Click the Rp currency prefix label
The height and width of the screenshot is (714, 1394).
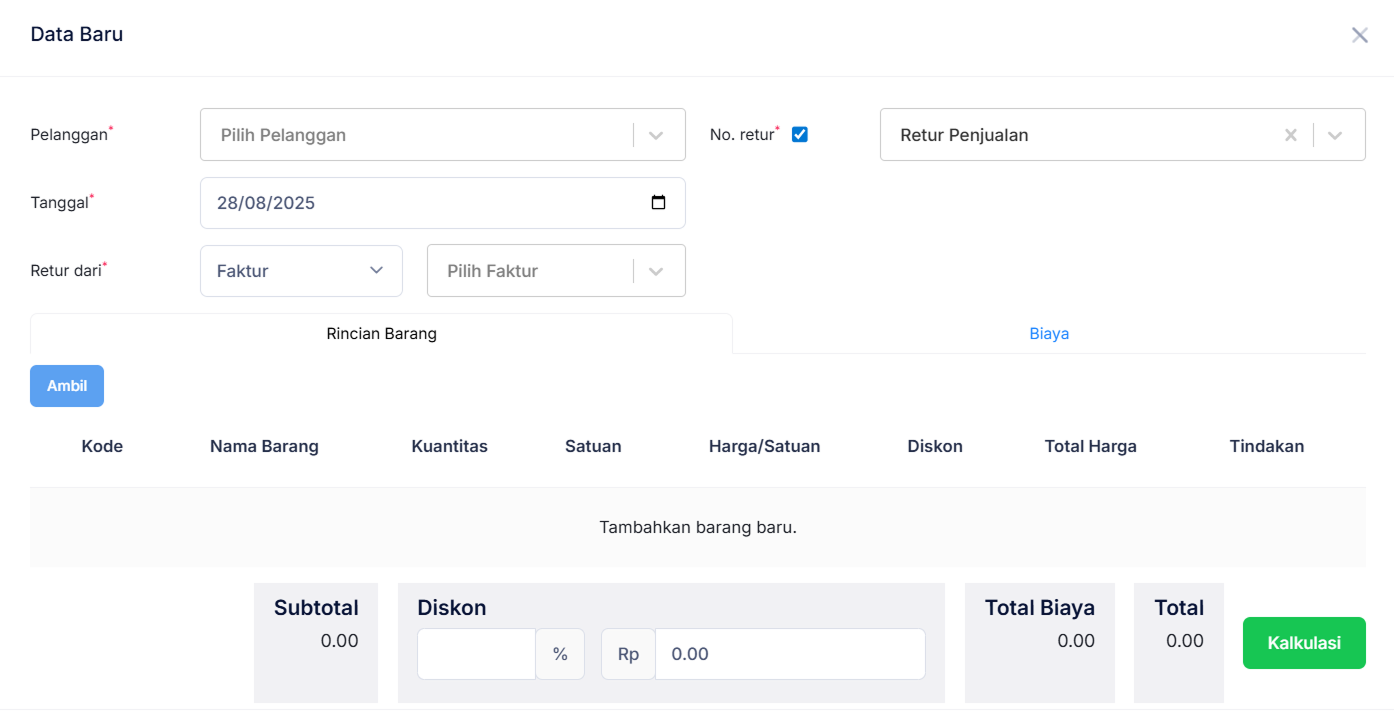pos(628,654)
